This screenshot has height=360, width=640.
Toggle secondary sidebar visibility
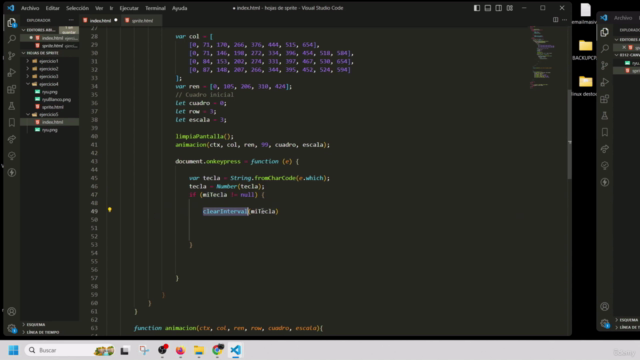498,8
